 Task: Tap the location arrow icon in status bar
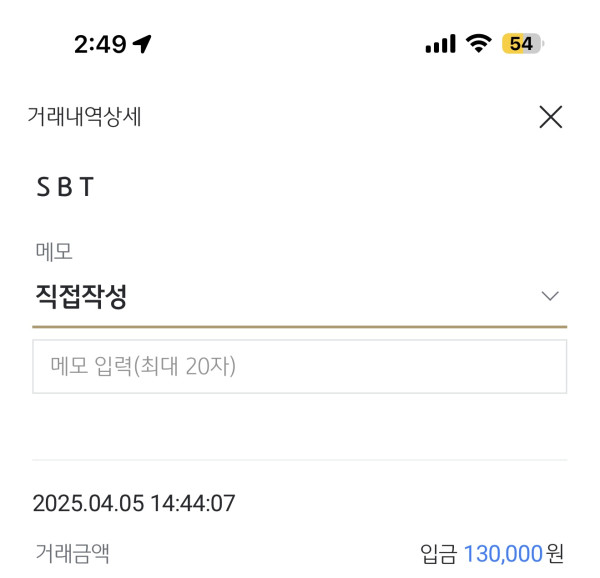[x=142, y=44]
